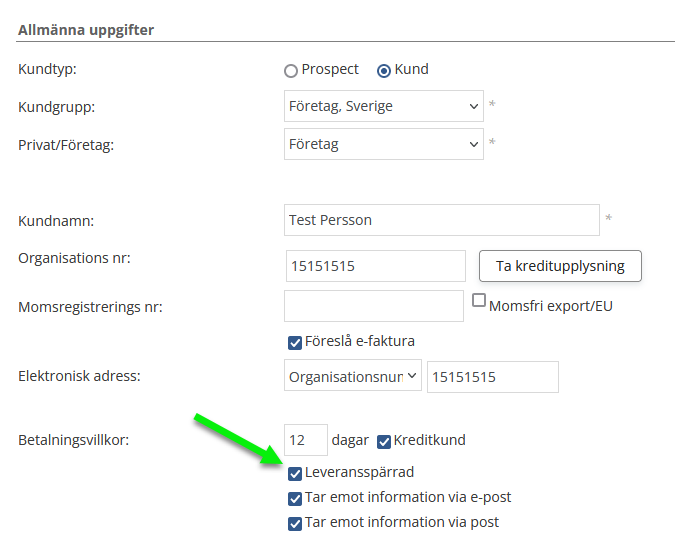Click the Allmänna uppgifter section heading

click(x=85, y=30)
